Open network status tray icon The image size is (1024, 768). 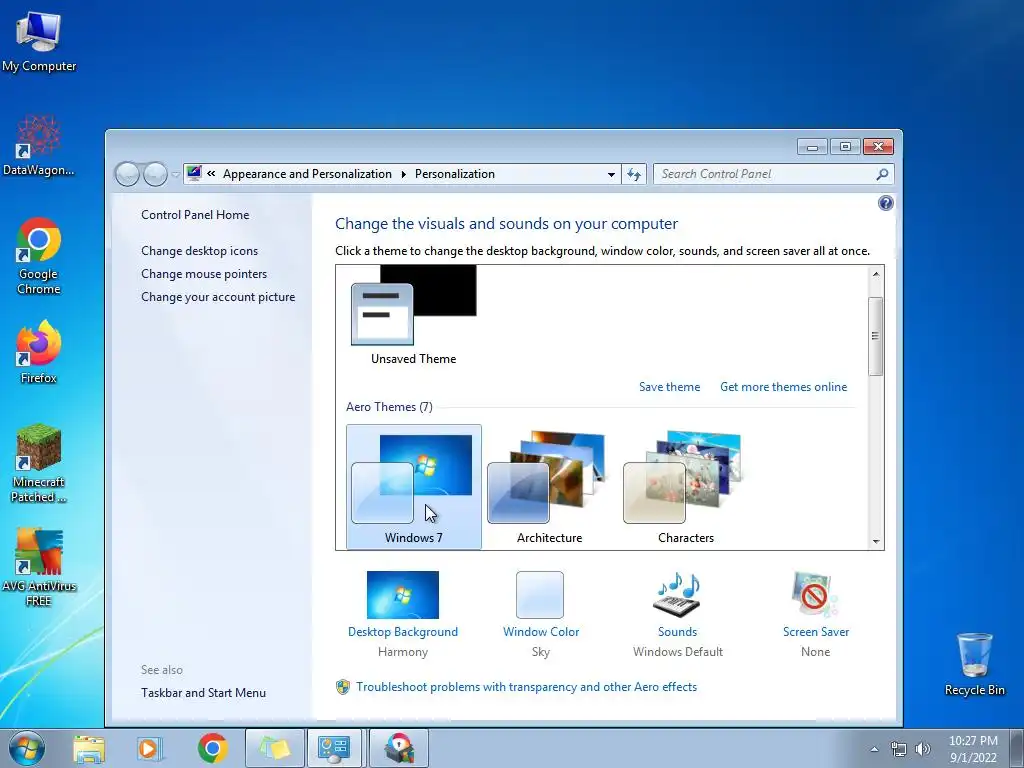pyautogui.click(x=899, y=749)
